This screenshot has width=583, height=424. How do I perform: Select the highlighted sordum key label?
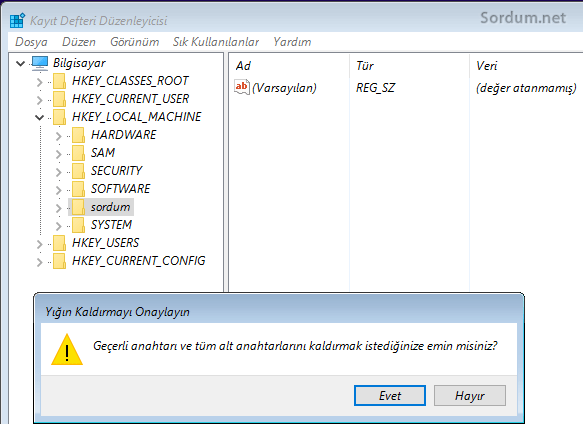coord(110,207)
